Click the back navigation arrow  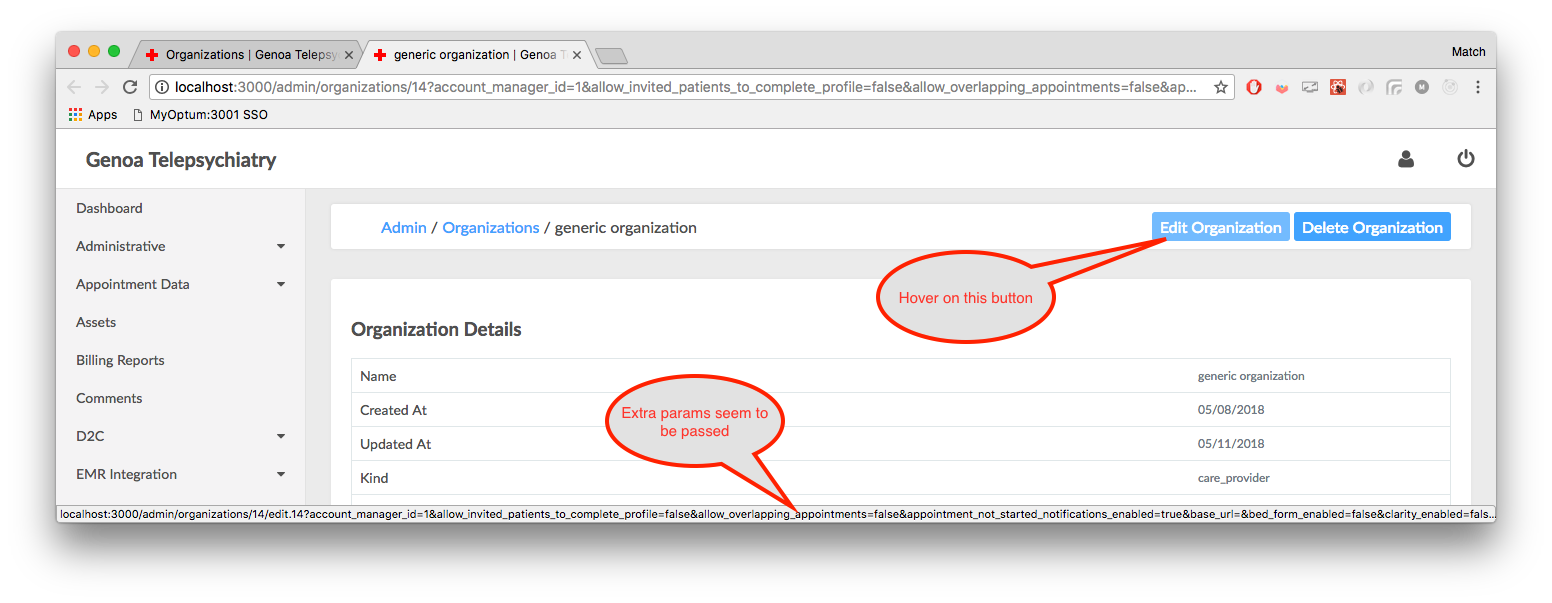[x=74, y=87]
